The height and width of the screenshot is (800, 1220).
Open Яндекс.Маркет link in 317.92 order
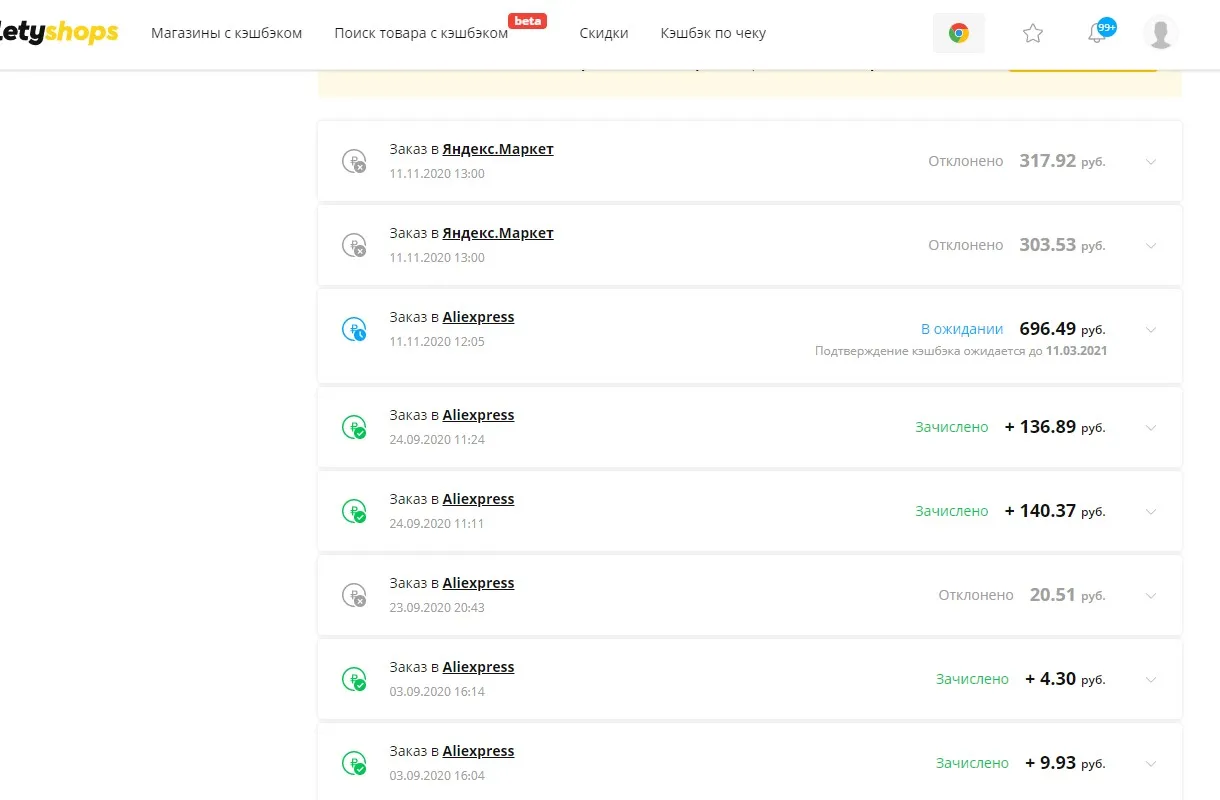[498, 149]
